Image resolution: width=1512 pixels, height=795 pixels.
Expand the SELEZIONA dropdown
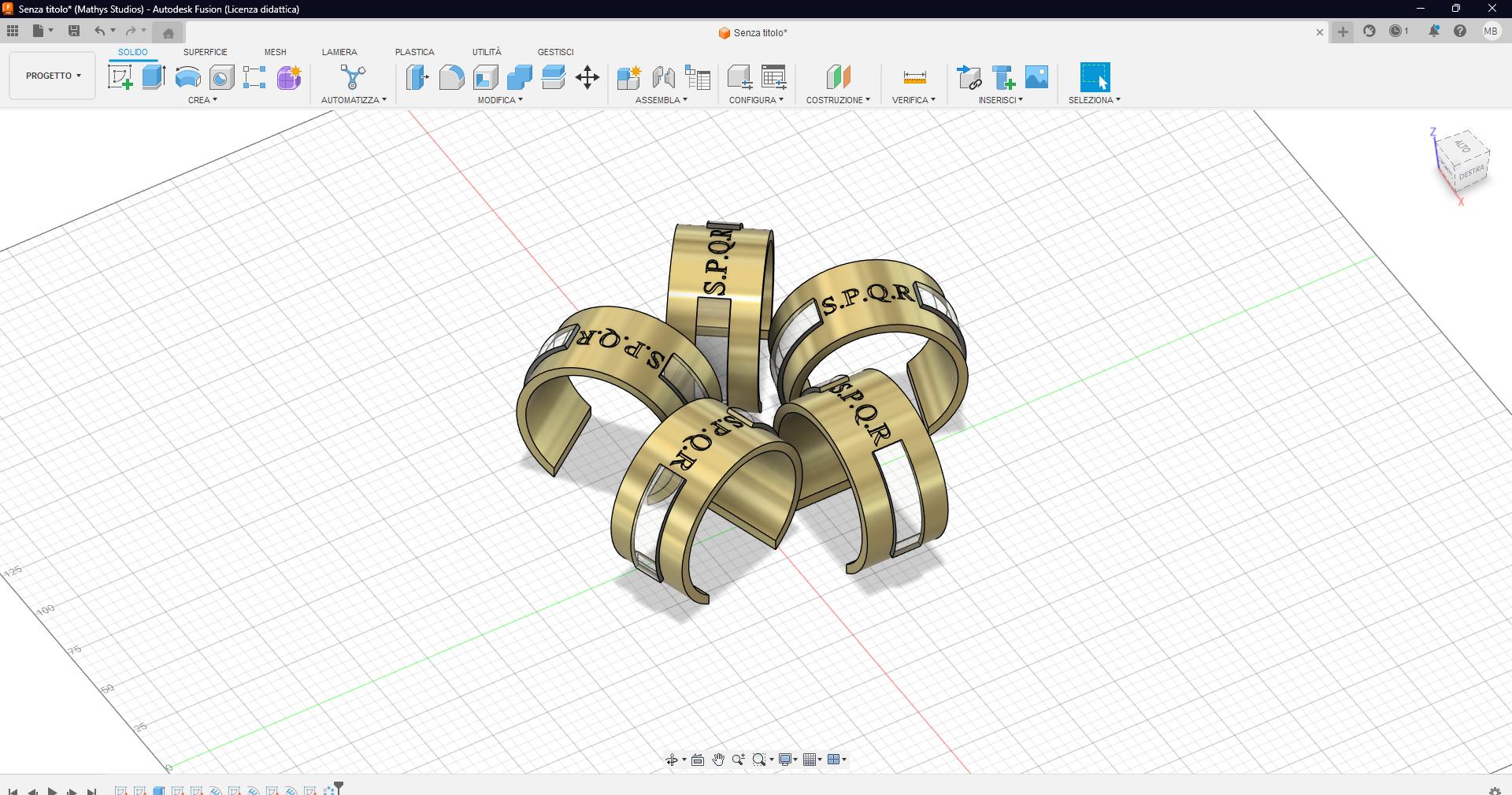pyautogui.click(x=1094, y=100)
